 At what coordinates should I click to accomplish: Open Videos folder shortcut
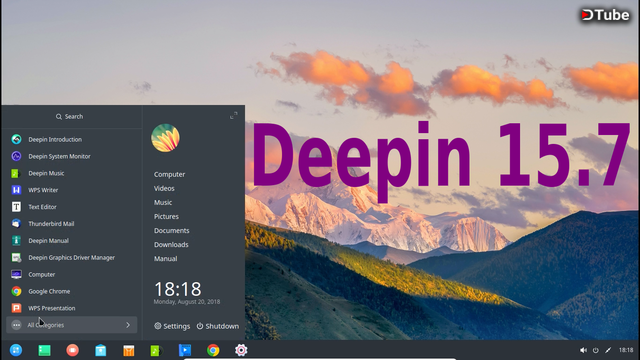coord(164,188)
